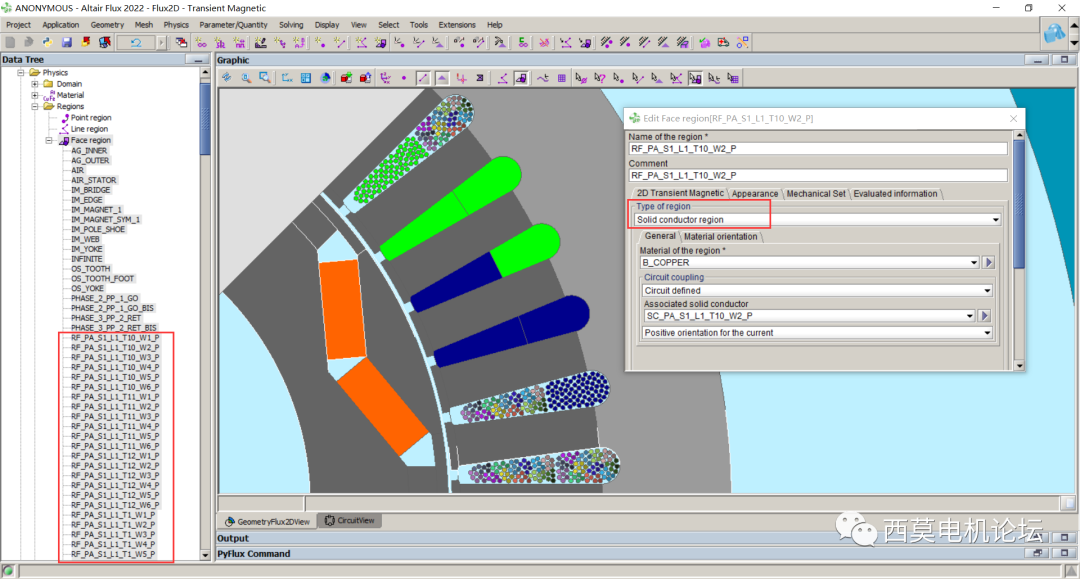This screenshot has width=1080, height=579.
Task: Switch to the Mechanical Set tab
Action: tap(815, 194)
